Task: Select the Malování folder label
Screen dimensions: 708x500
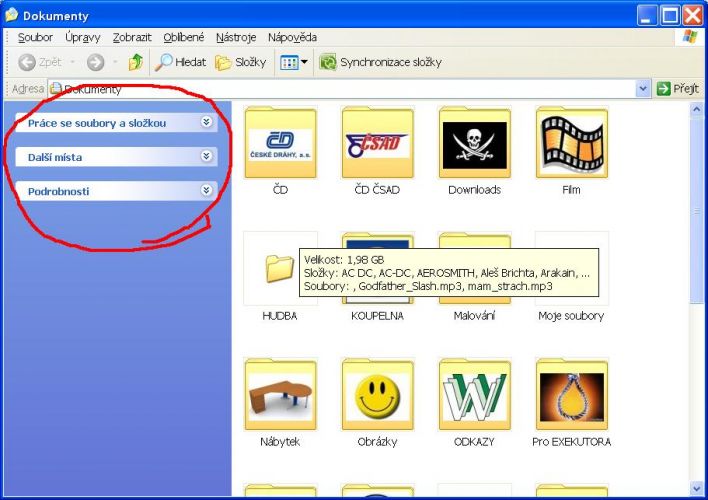Action: click(475, 316)
